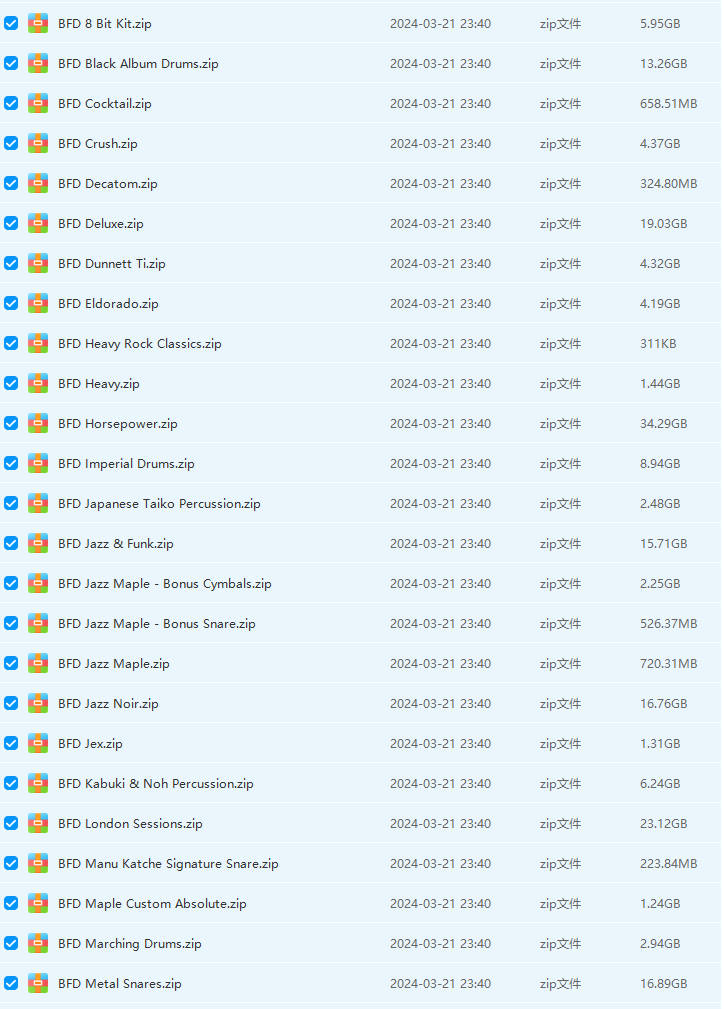Click the 34.29GB size of BFD Horsepower.zip
Viewport: 724px width, 1009px height.
coord(663,424)
